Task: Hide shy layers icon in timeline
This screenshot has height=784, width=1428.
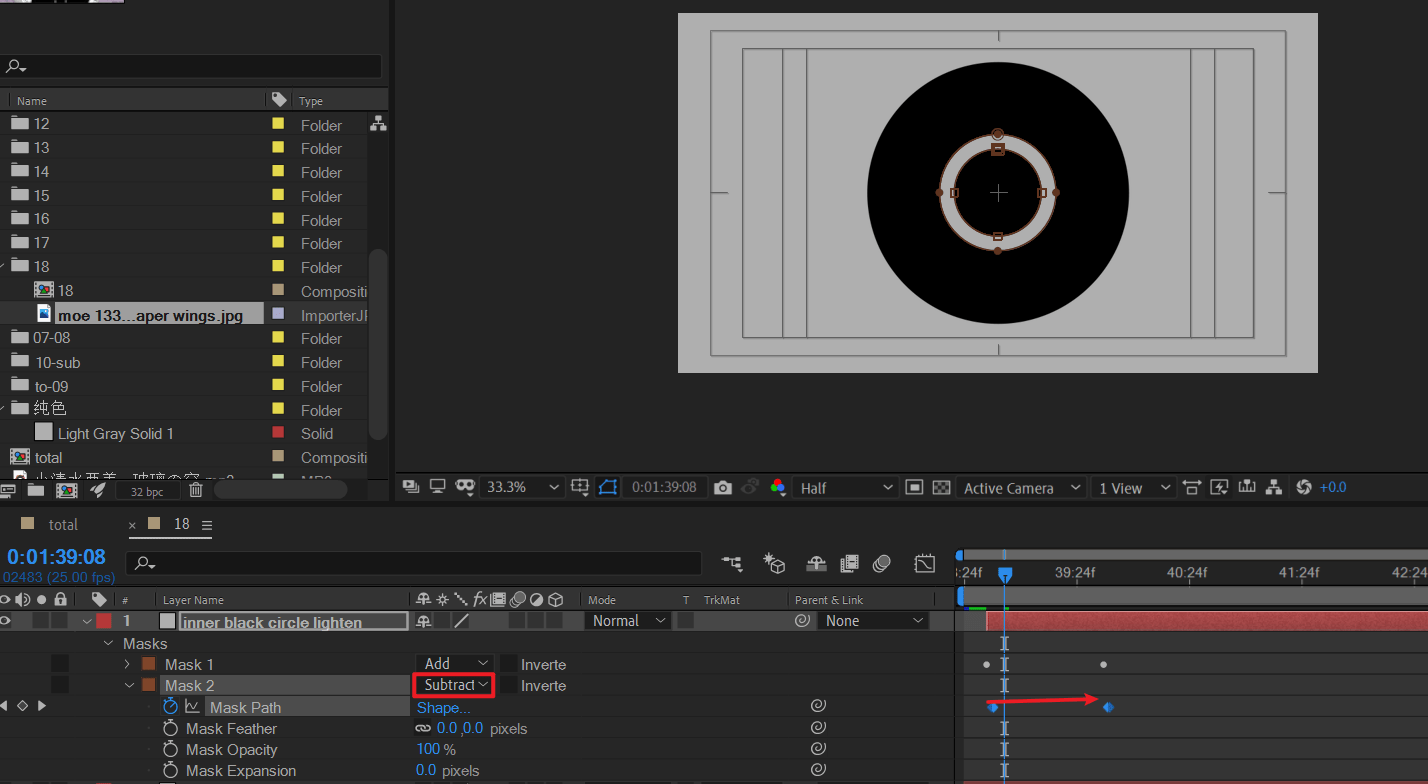Action: (x=816, y=564)
